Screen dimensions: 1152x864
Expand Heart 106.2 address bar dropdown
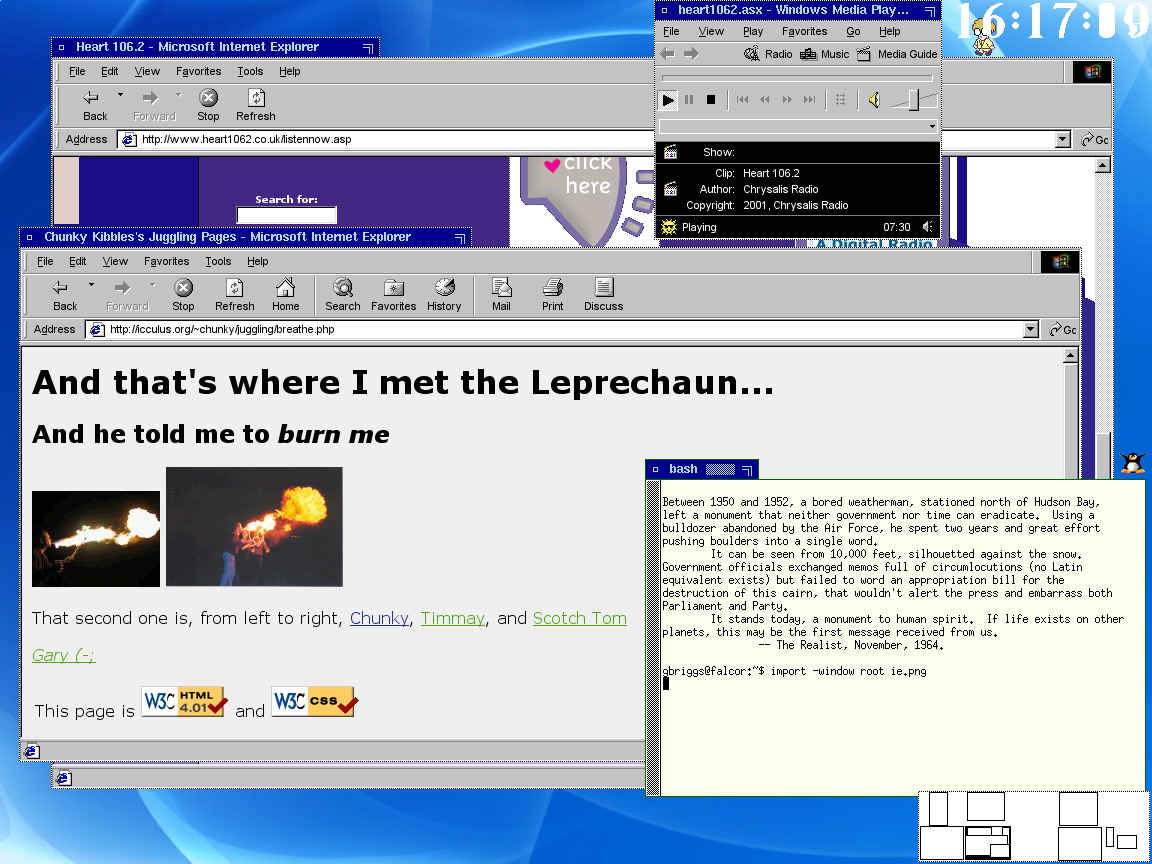tap(1062, 140)
